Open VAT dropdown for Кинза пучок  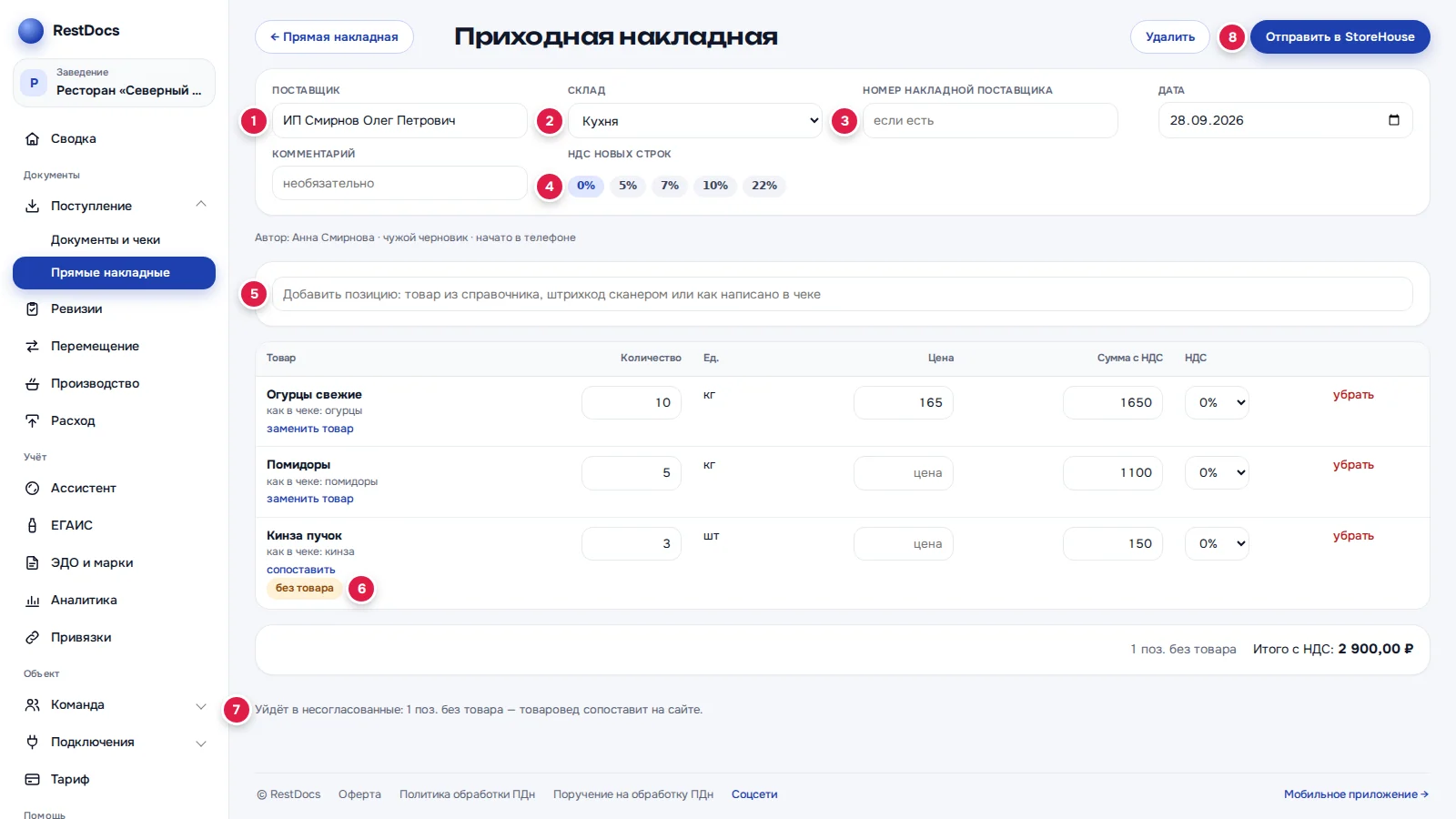click(x=1217, y=543)
